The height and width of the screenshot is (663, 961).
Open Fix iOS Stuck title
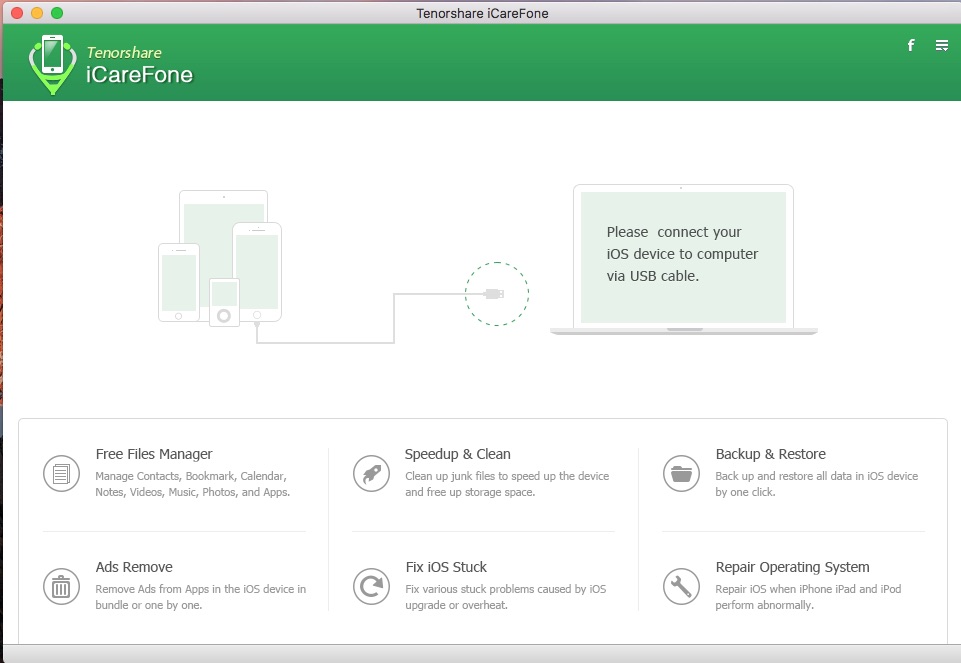(x=446, y=567)
